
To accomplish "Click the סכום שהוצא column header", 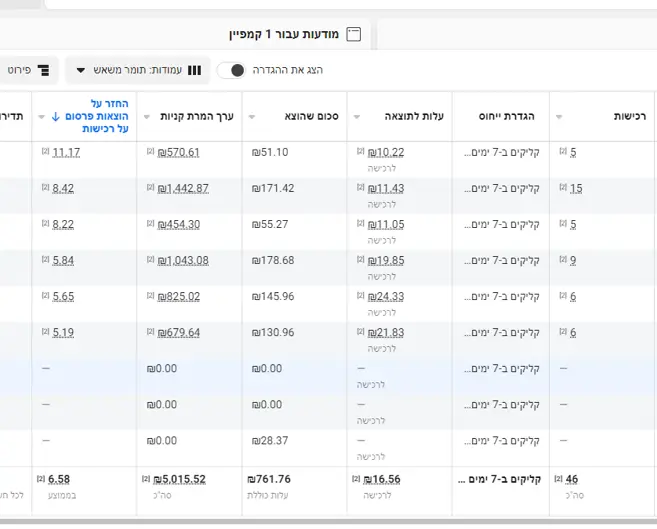I will point(311,116).
